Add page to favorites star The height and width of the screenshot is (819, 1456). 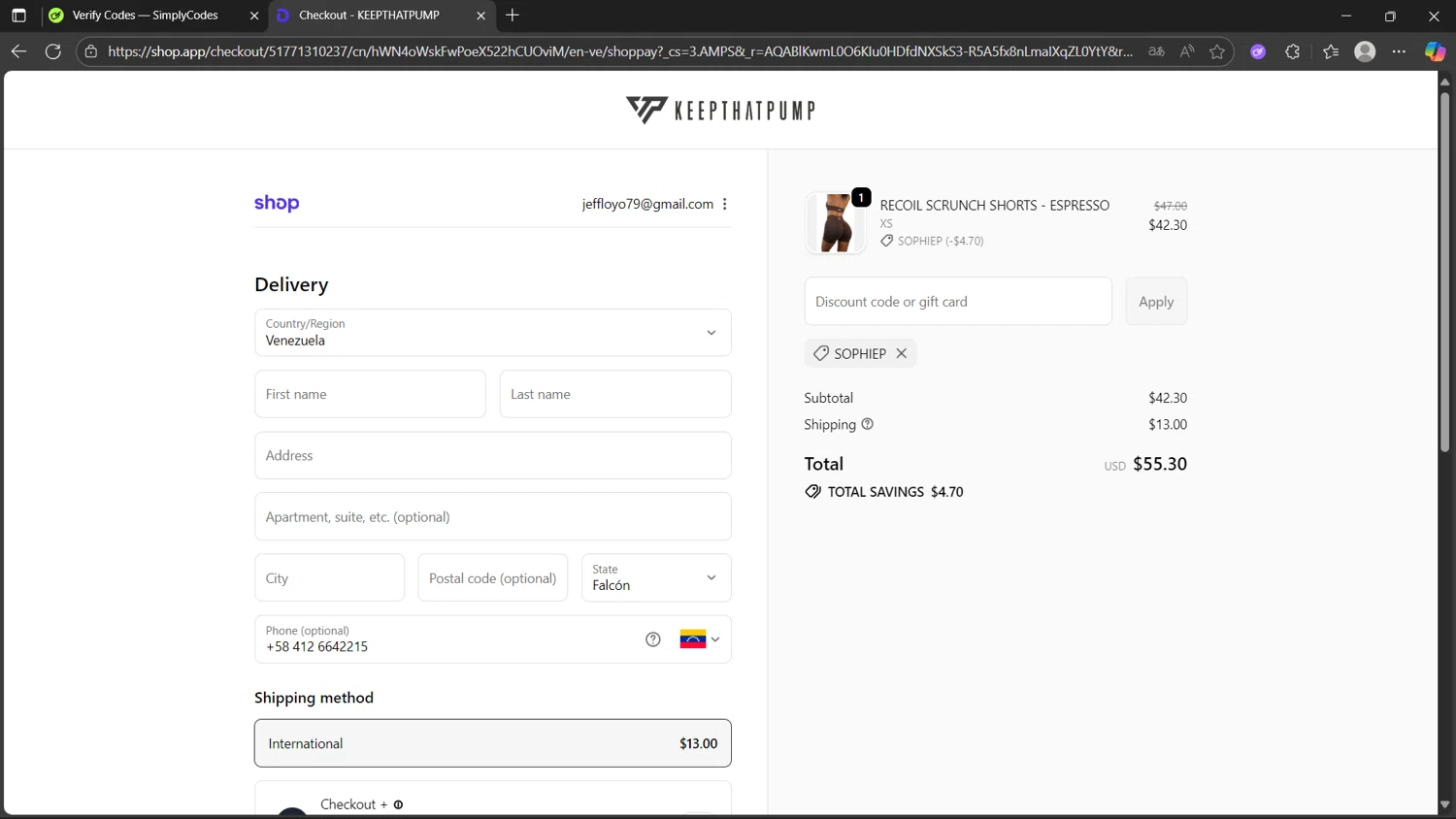click(1217, 51)
